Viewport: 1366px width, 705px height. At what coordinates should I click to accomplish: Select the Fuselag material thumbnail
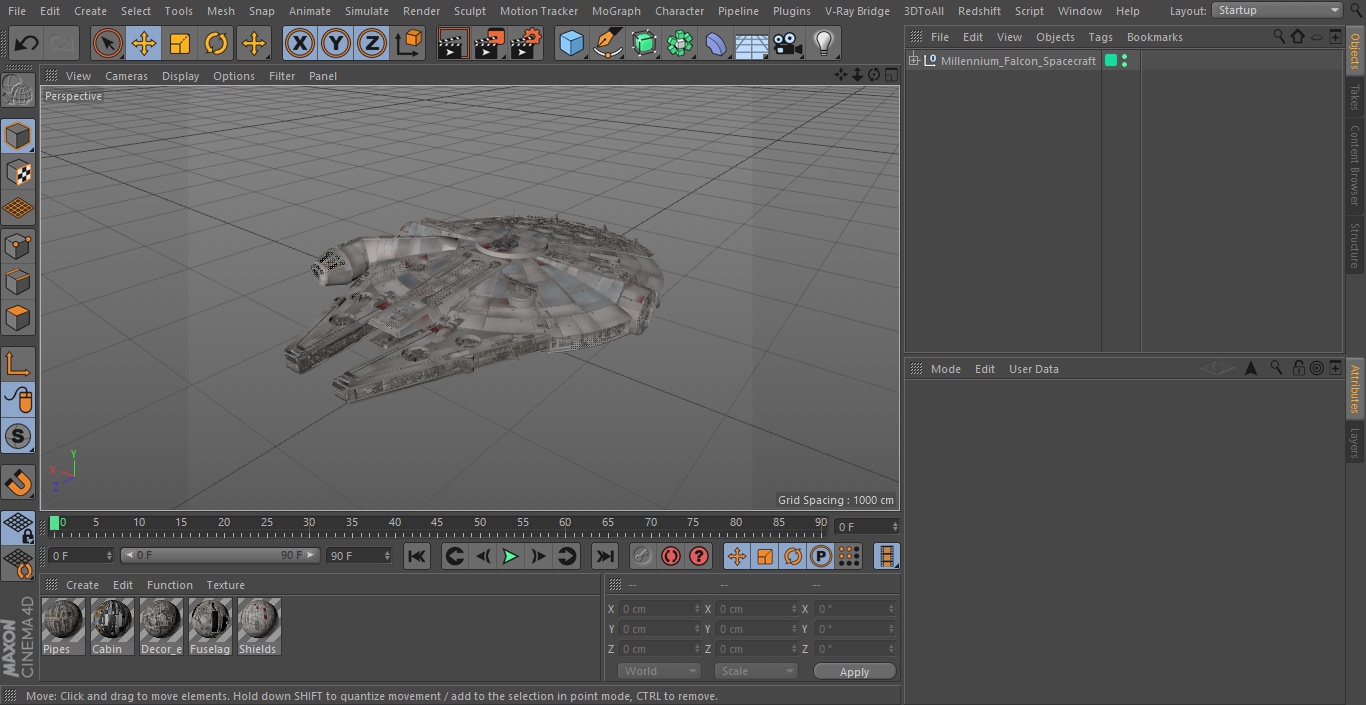[x=209, y=626]
